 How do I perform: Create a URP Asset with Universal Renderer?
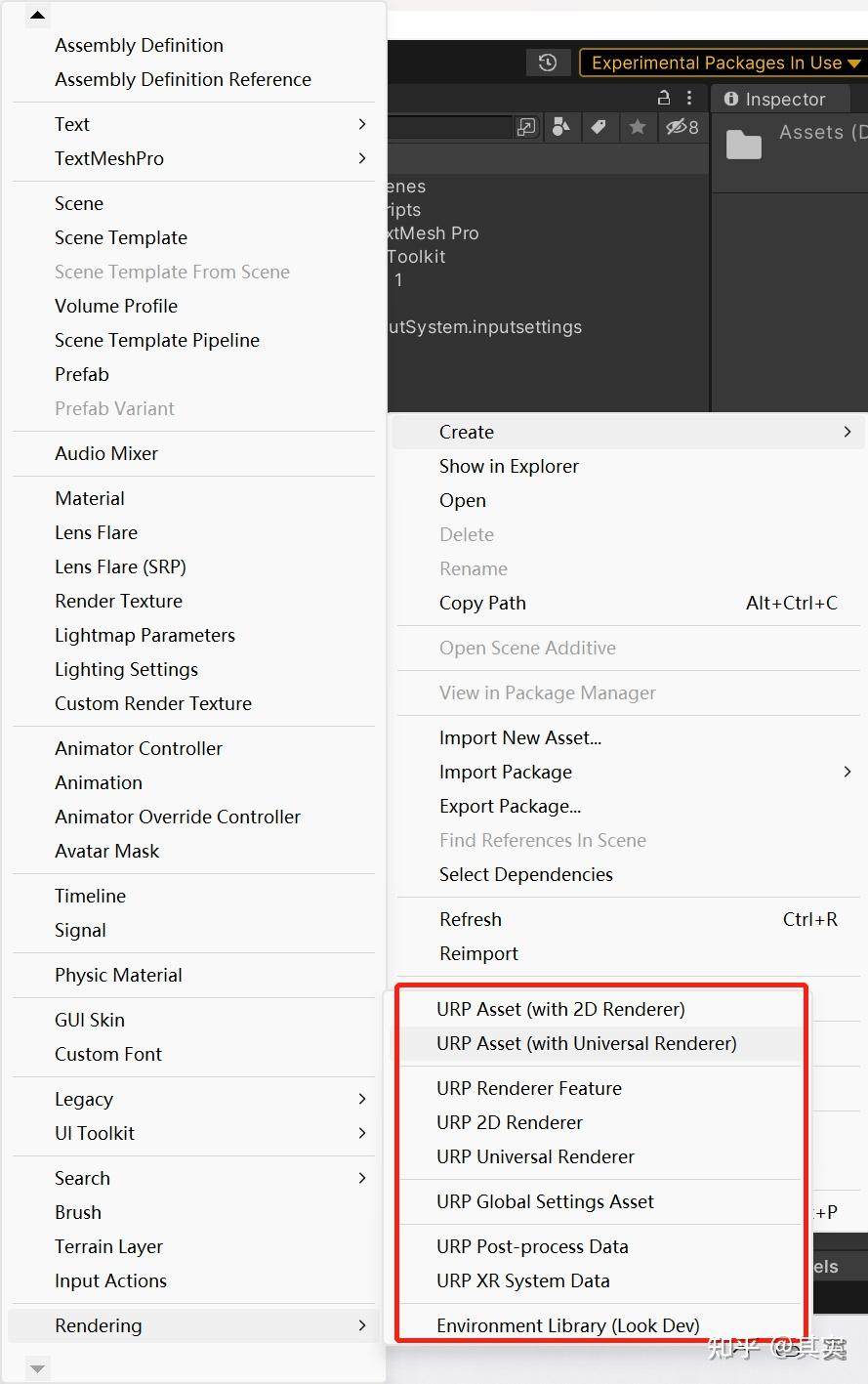[590, 1043]
